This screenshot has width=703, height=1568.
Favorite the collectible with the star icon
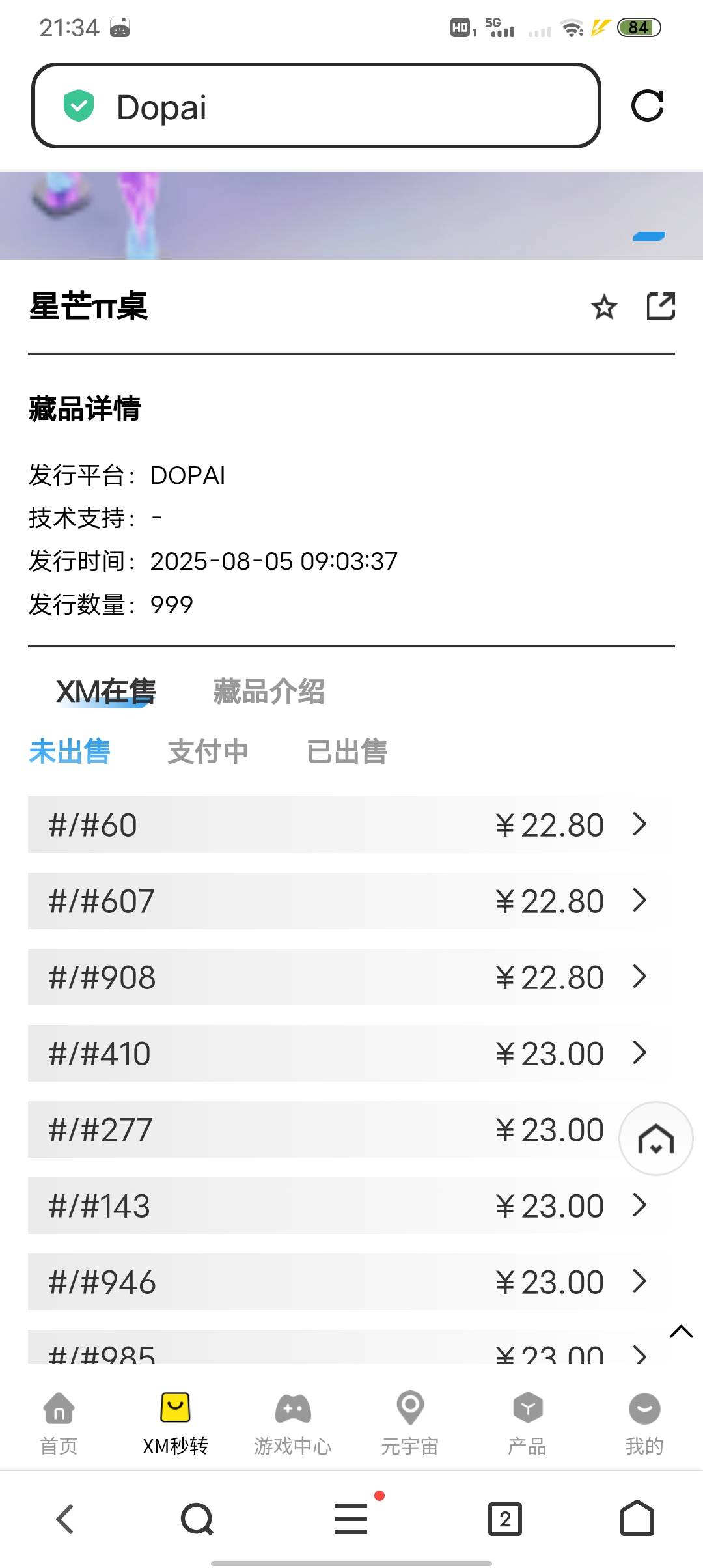tap(604, 307)
